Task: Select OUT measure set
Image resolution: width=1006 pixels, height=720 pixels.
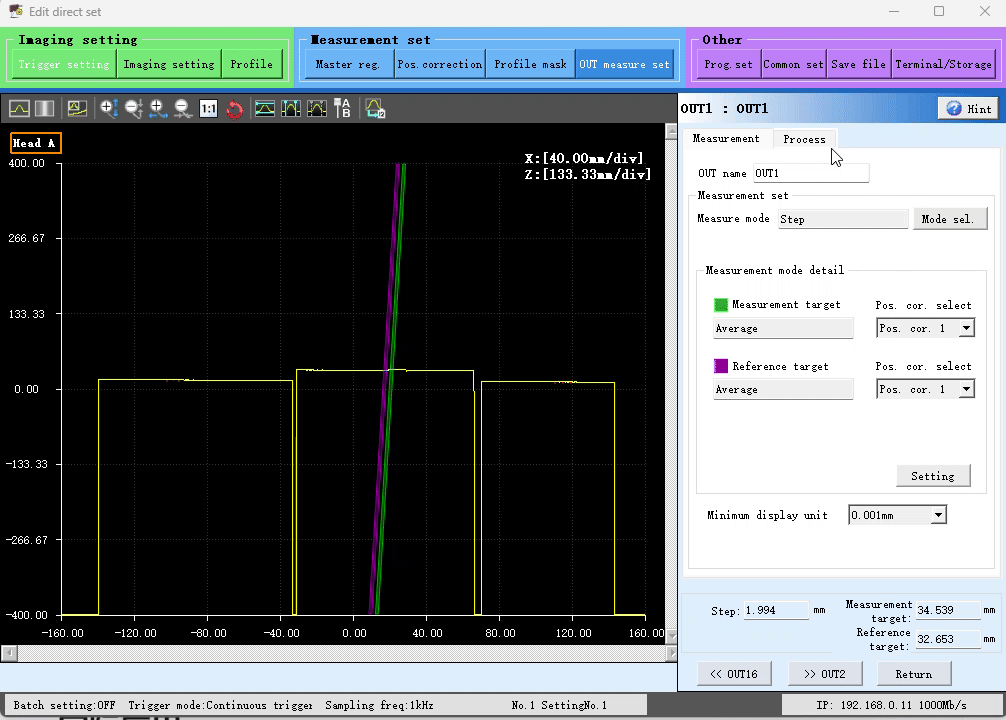Action: [x=624, y=64]
